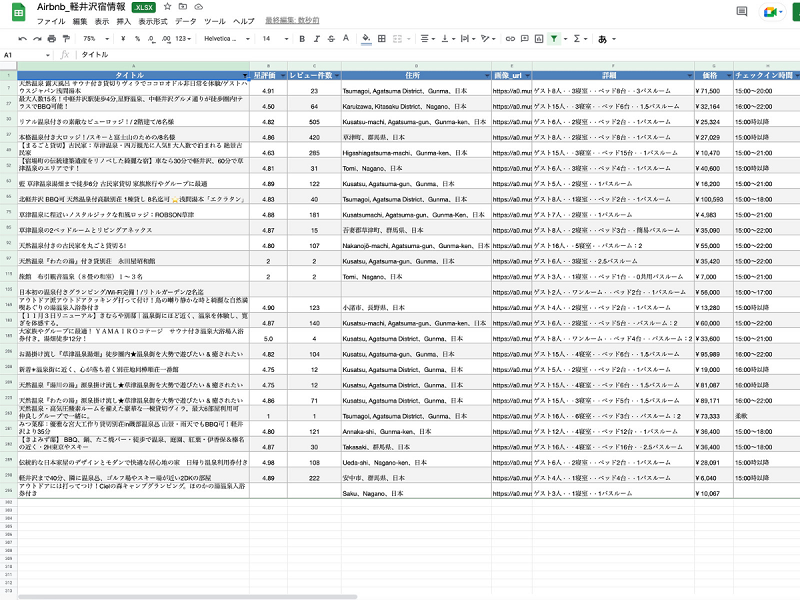Insert a link
Viewport: 800px width, 600px height.
point(510,39)
